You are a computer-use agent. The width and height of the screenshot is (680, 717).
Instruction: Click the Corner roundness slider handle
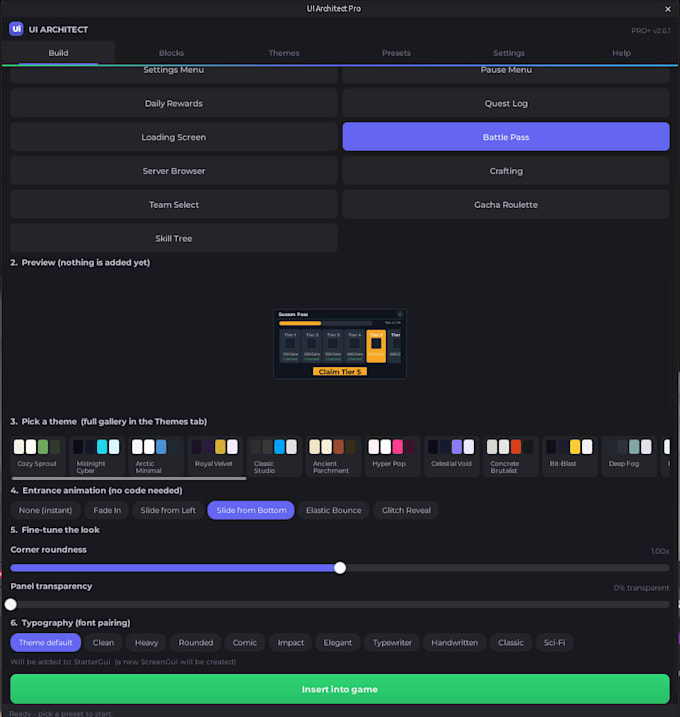pos(340,568)
